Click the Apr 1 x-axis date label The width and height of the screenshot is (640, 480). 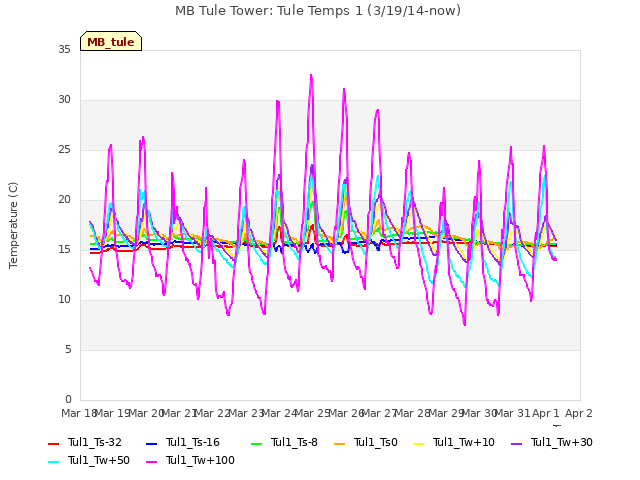546,413
